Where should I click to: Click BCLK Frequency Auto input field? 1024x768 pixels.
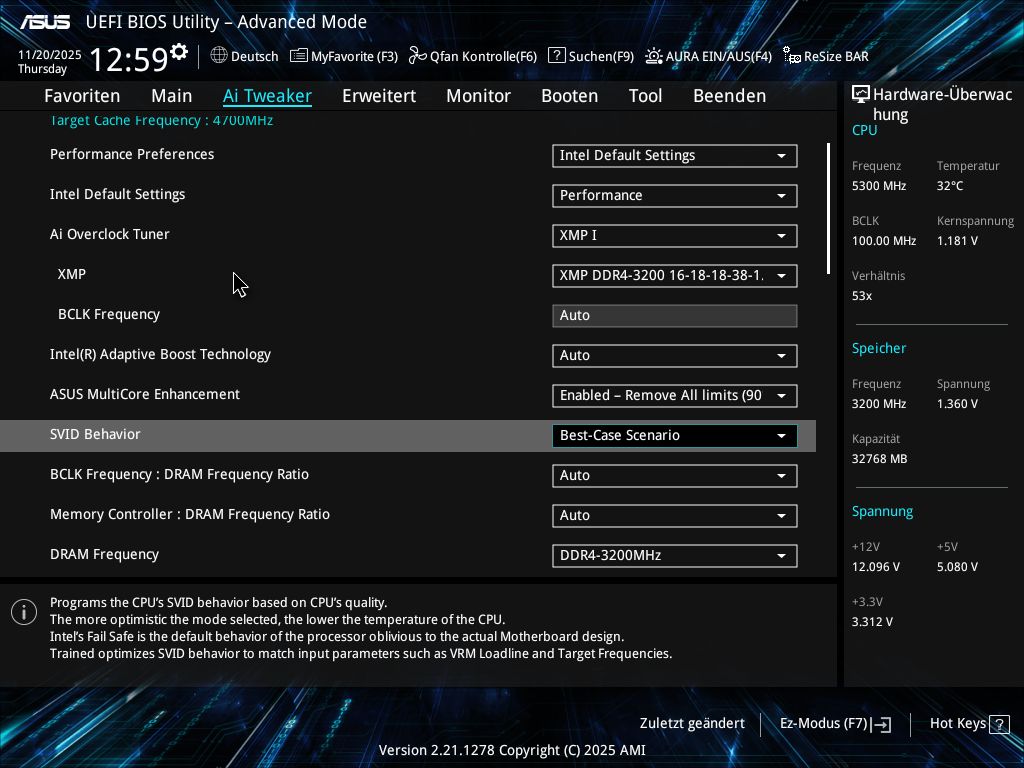pos(675,315)
